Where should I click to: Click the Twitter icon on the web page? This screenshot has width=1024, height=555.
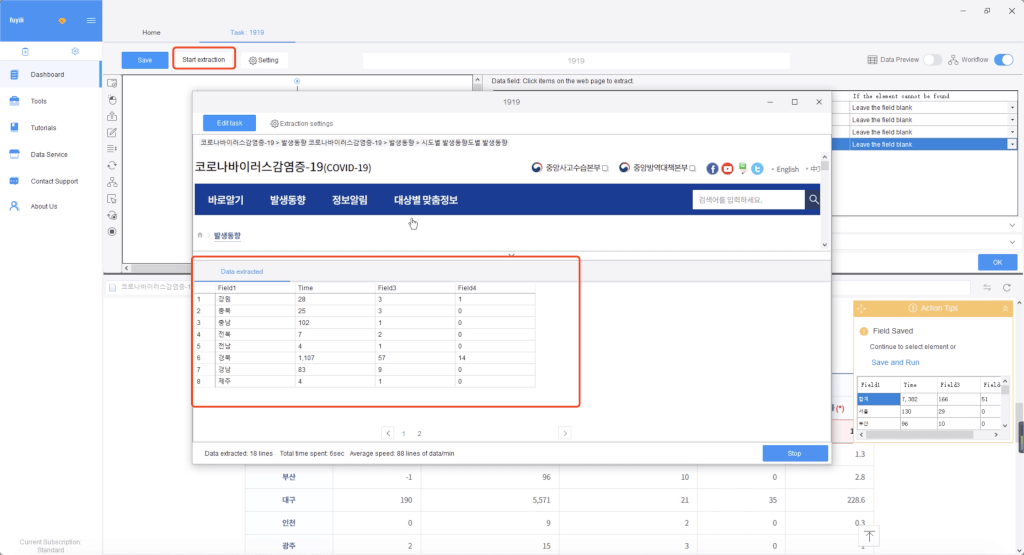757,169
